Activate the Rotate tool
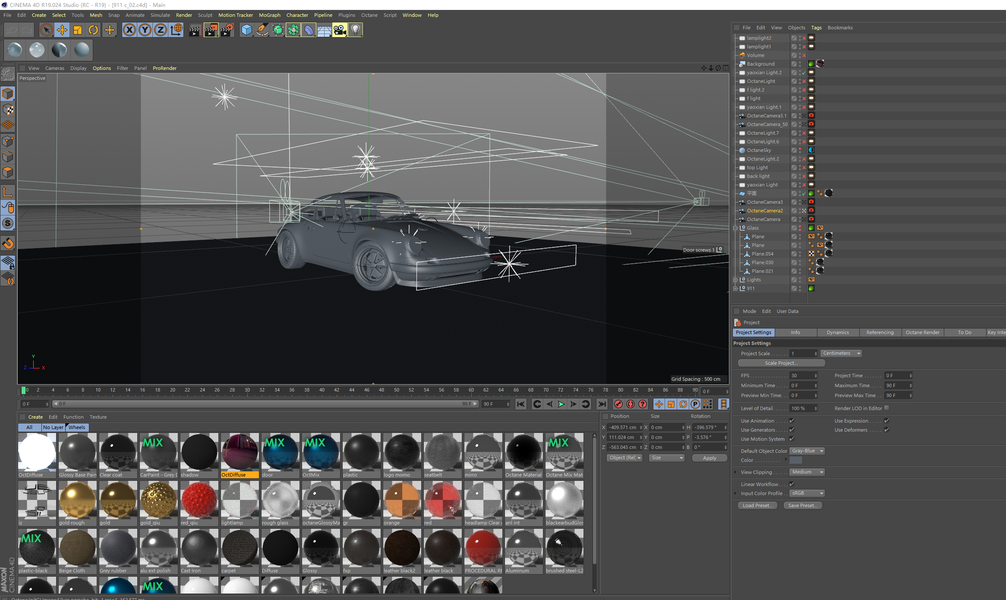The image size is (1006, 600). click(x=94, y=30)
